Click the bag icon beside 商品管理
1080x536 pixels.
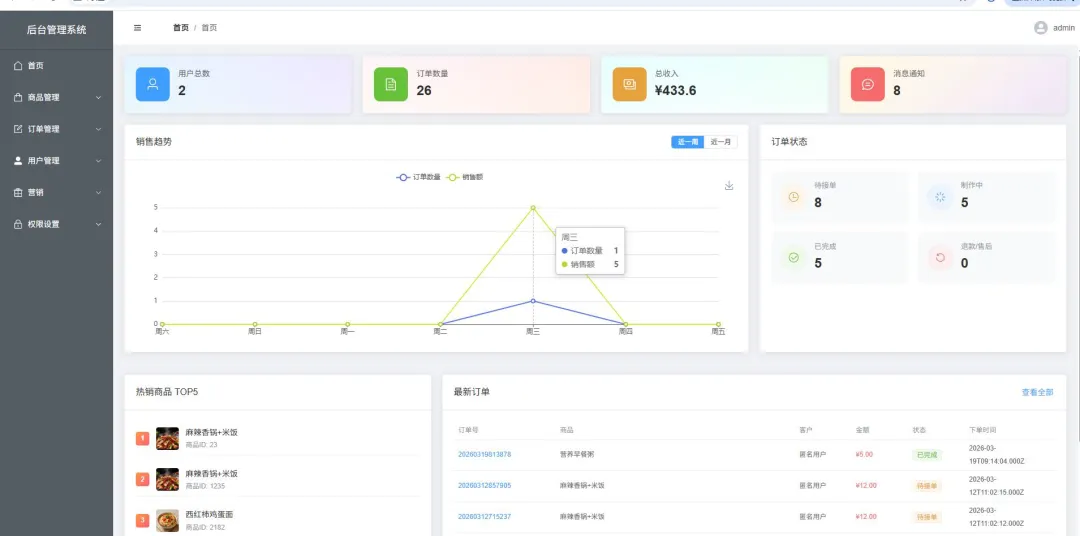click(19, 97)
